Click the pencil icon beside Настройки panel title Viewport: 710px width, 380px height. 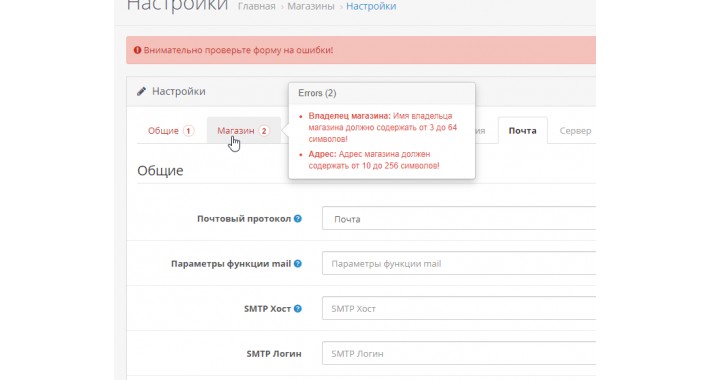coord(141,91)
